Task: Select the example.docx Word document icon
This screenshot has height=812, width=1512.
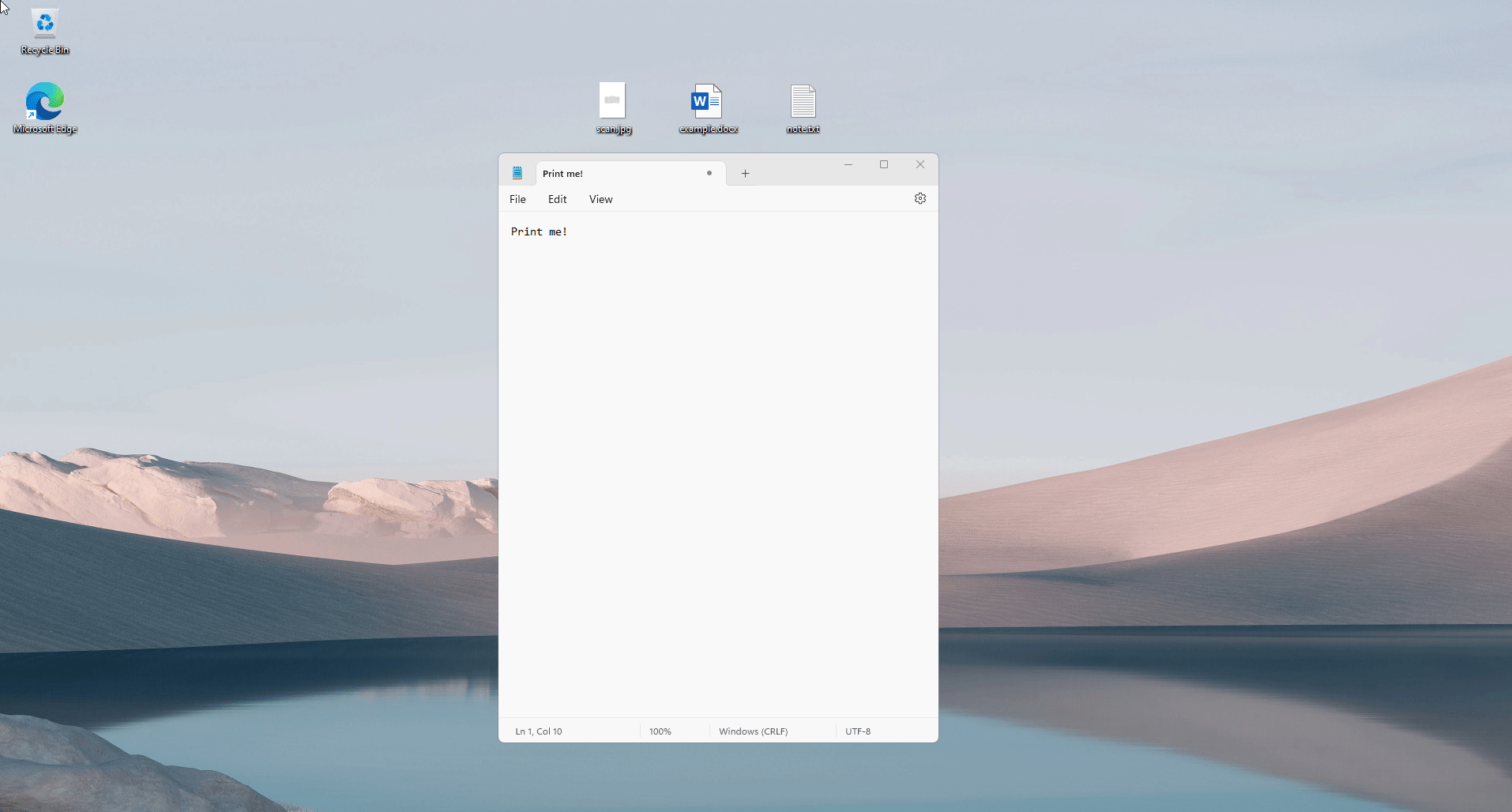Action: point(708,107)
